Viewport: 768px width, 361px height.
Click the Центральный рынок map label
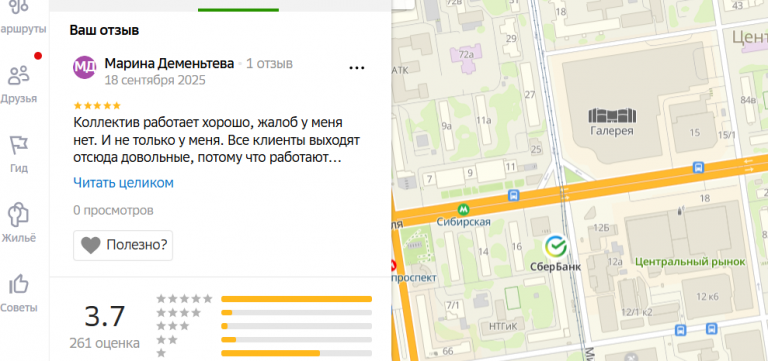pos(690,262)
